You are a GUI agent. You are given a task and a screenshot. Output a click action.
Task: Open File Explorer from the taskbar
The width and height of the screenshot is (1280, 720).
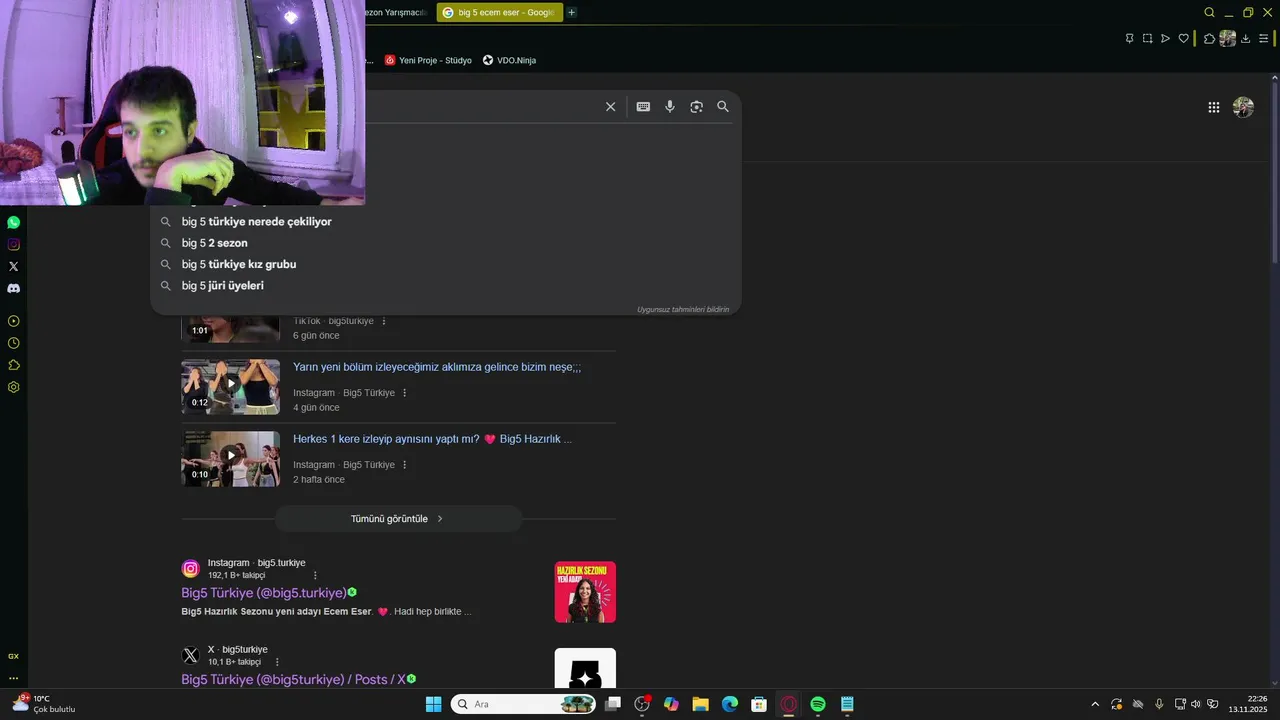tap(700, 704)
